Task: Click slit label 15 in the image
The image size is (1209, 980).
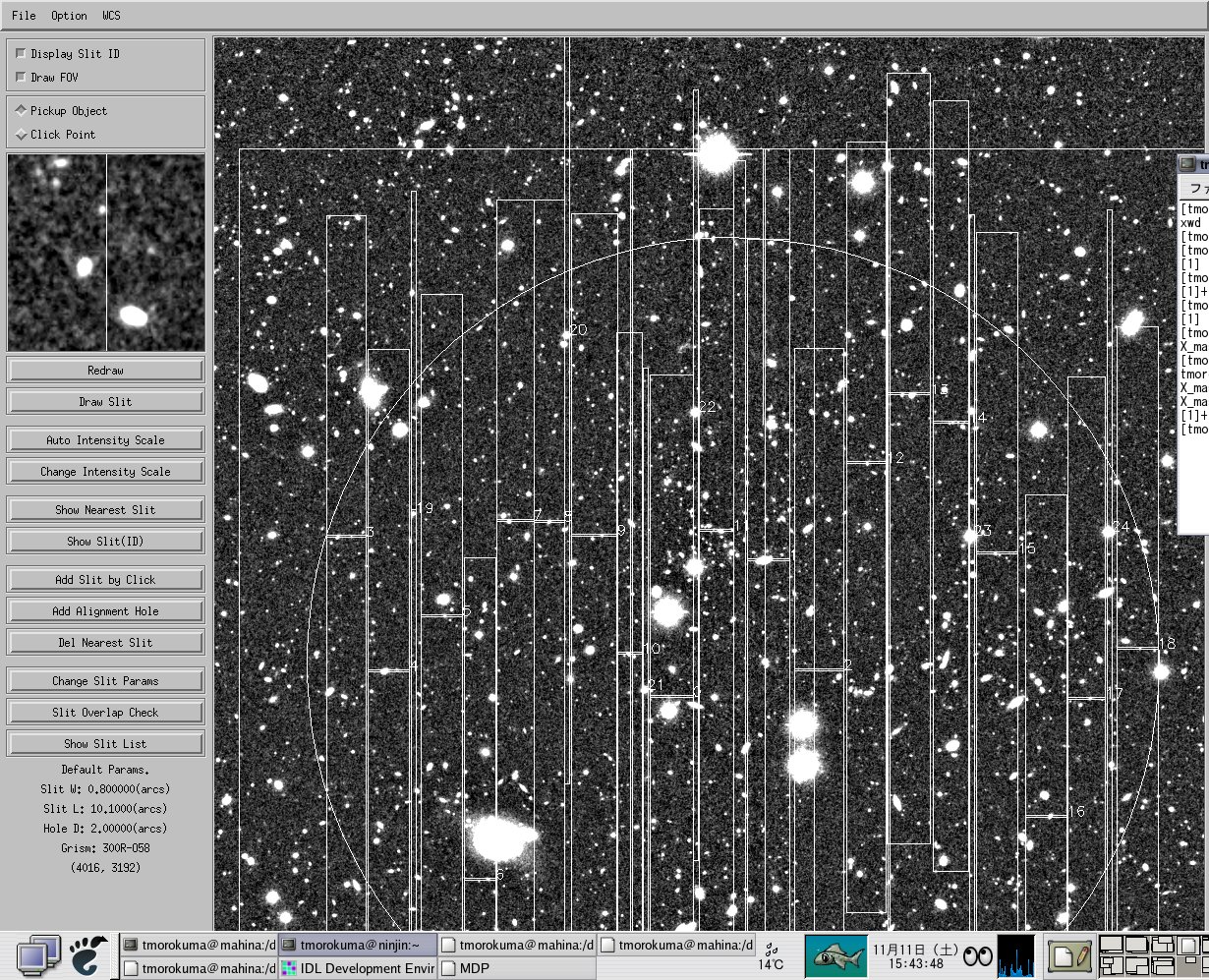Action: coord(1027,548)
